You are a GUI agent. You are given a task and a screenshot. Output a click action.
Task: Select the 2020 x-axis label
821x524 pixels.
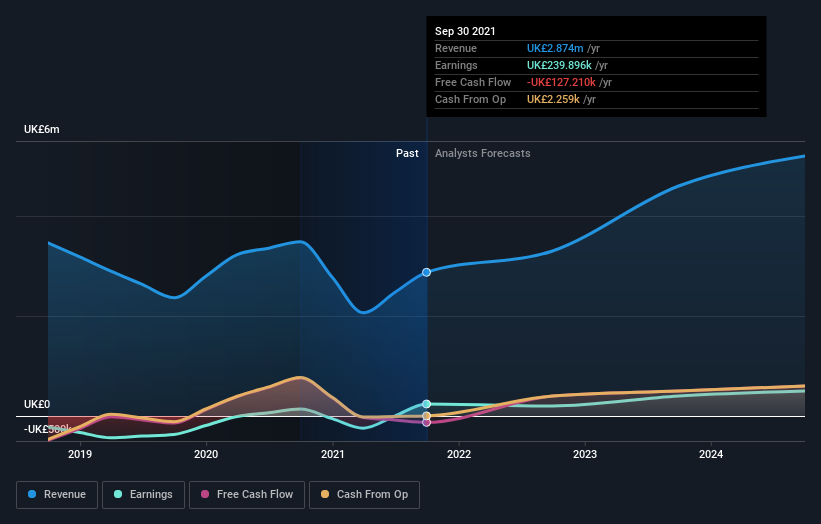tap(206, 454)
